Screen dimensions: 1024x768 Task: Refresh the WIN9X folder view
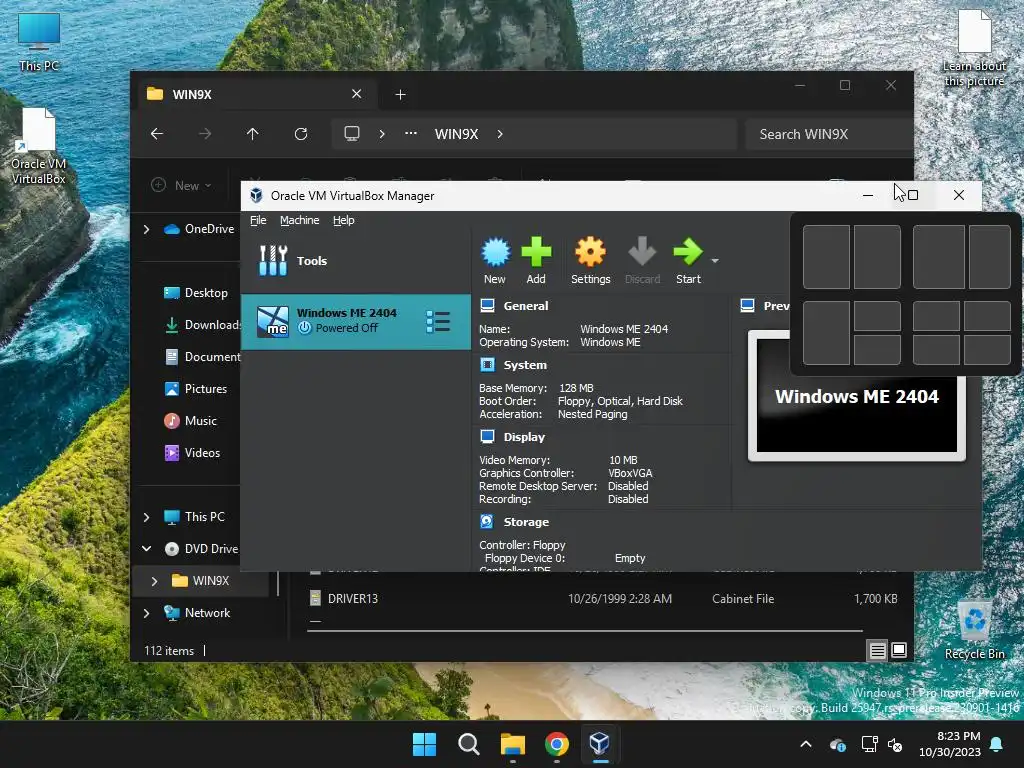[x=301, y=134]
